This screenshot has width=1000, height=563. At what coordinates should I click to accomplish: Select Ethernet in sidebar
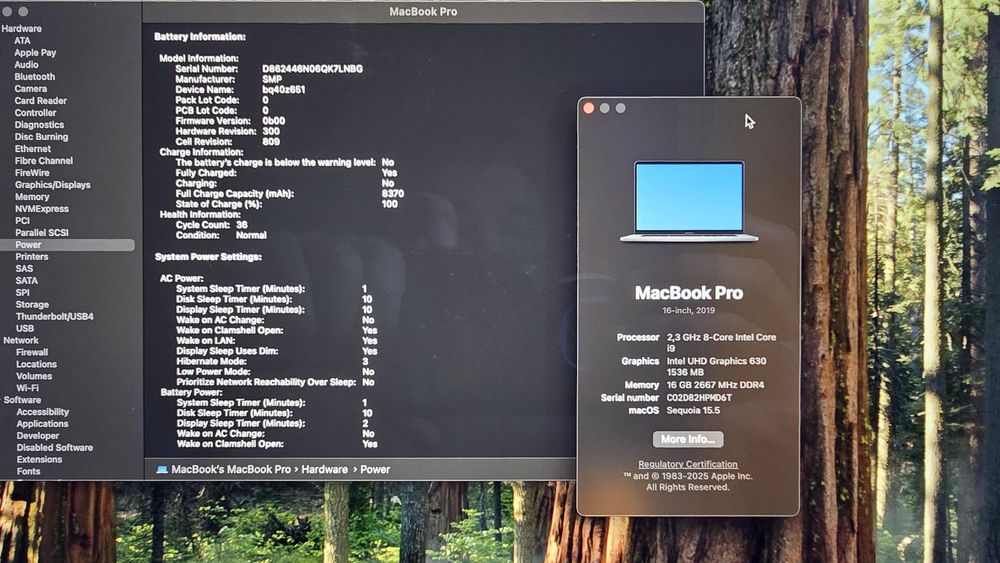click(x=33, y=149)
